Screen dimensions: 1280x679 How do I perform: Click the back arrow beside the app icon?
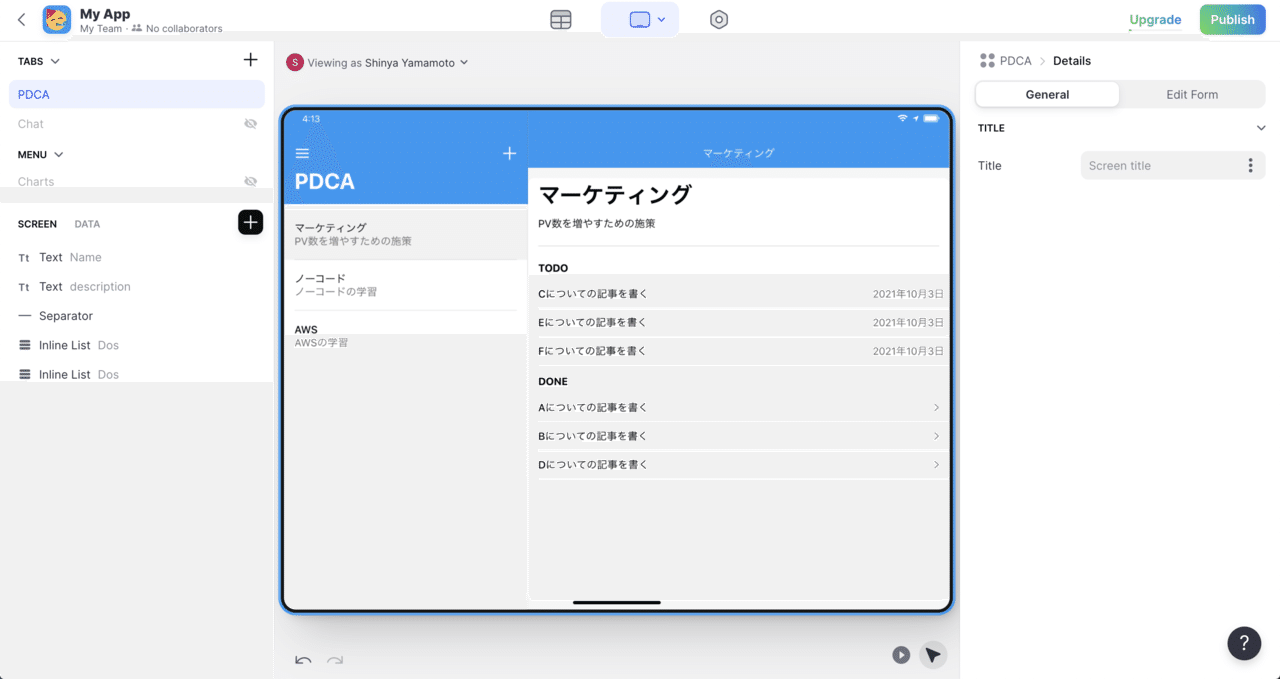pyautogui.click(x=22, y=19)
